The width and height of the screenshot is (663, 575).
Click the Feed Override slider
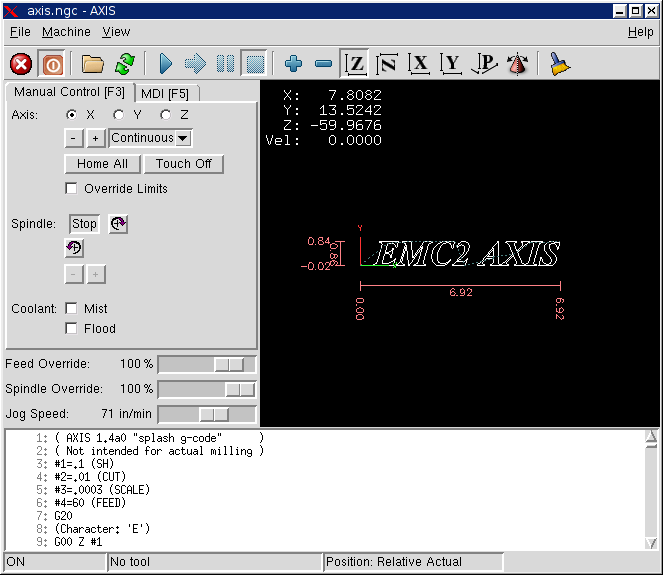click(x=207, y=364)
